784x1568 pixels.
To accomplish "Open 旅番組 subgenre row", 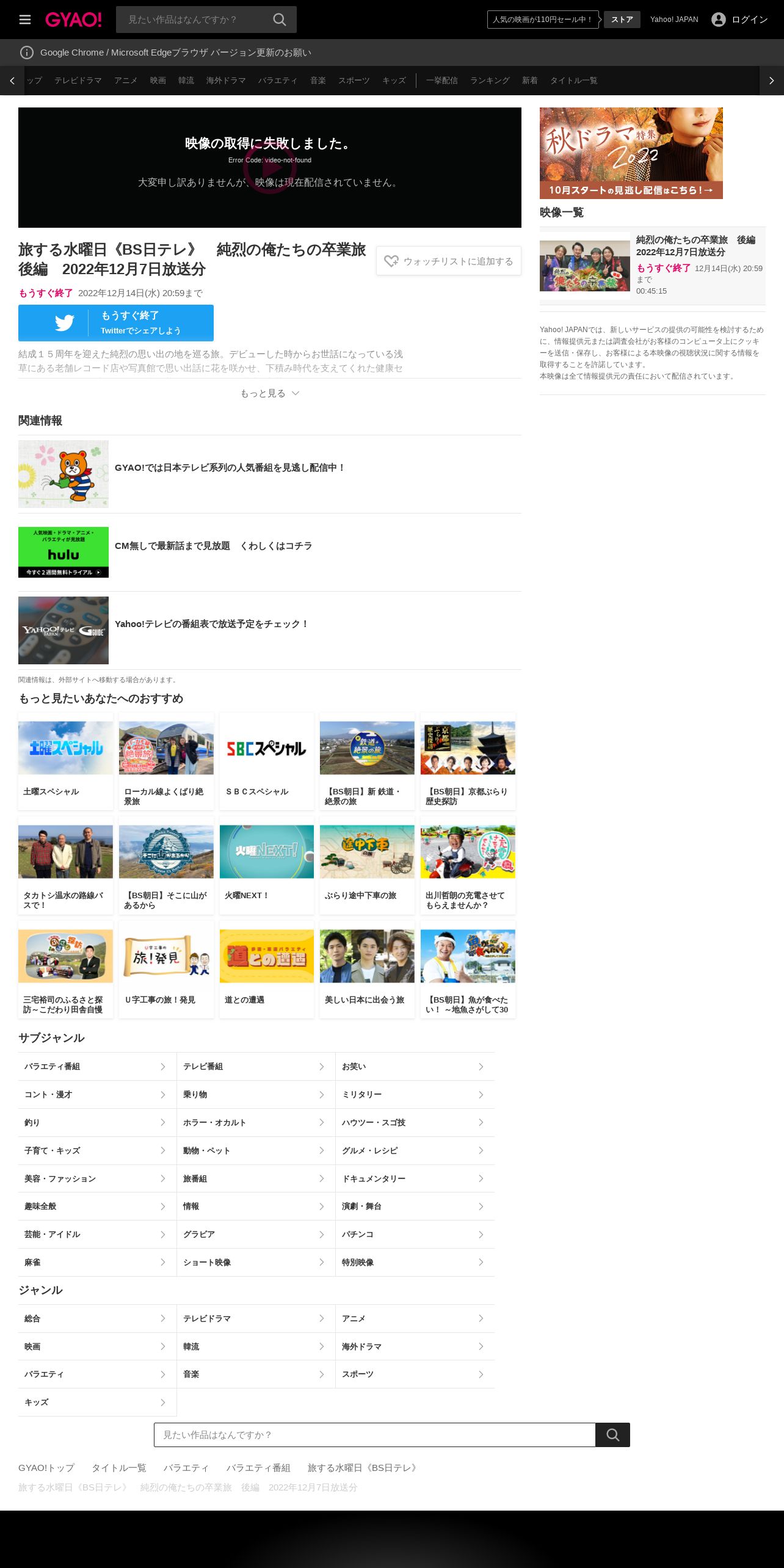I will 256,1179.
